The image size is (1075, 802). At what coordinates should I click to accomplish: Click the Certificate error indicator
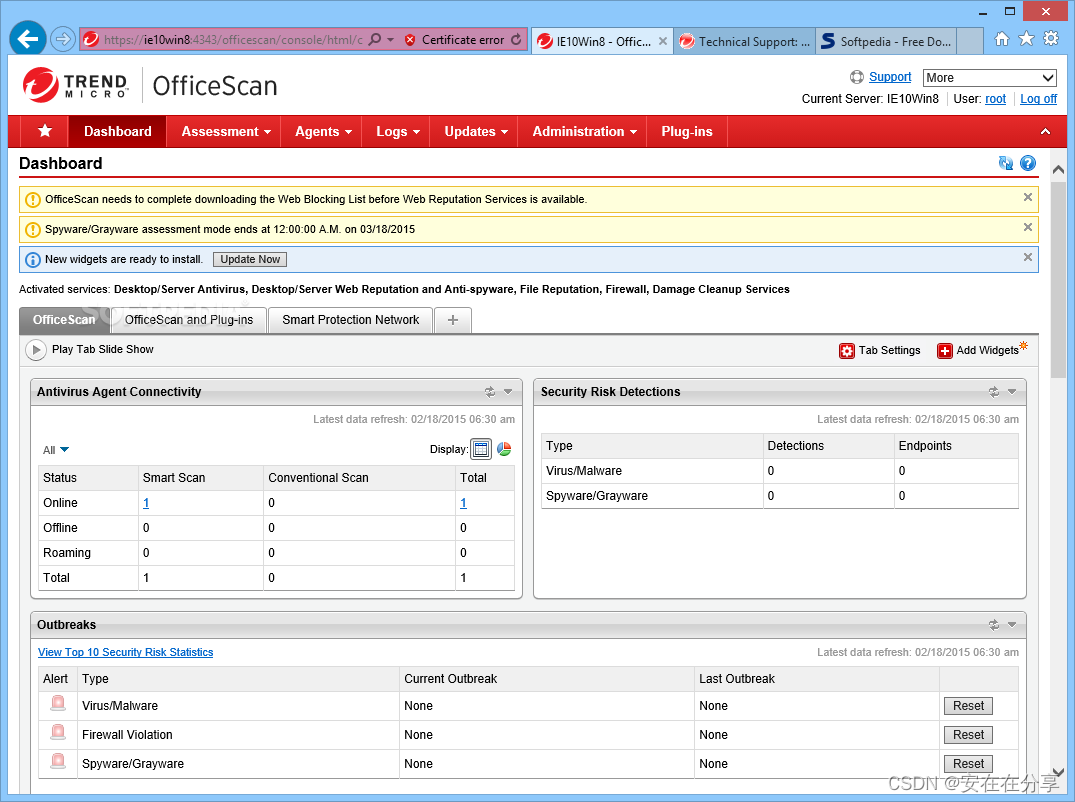tap(455, 40)
